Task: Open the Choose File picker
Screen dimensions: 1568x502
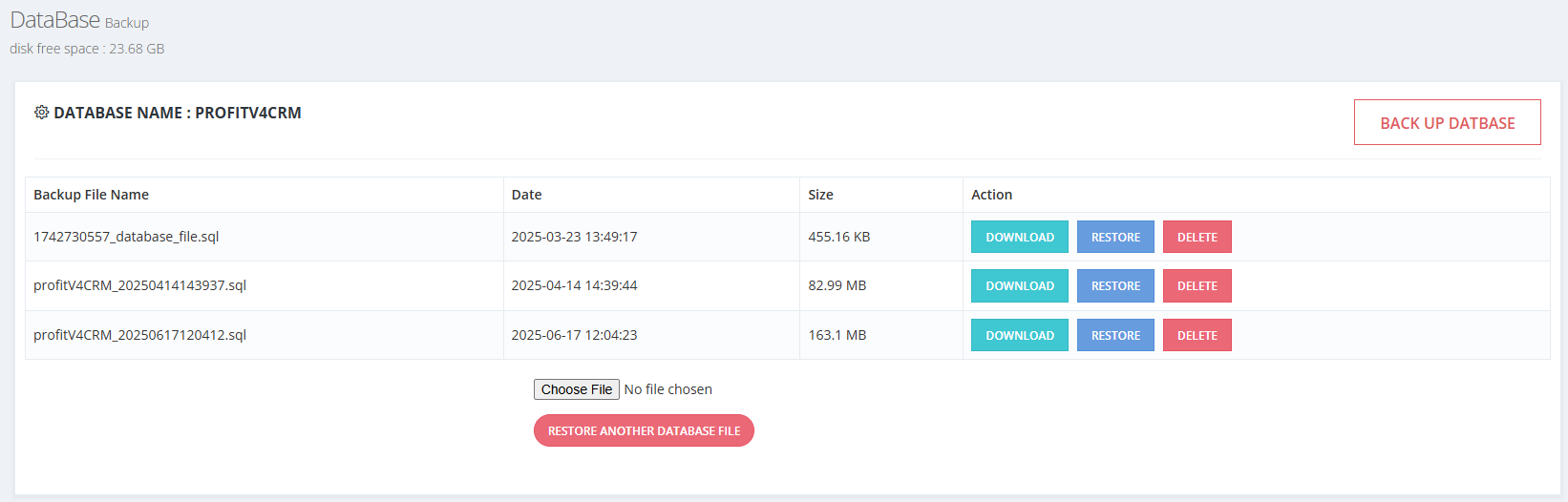Action: point(576,389)
